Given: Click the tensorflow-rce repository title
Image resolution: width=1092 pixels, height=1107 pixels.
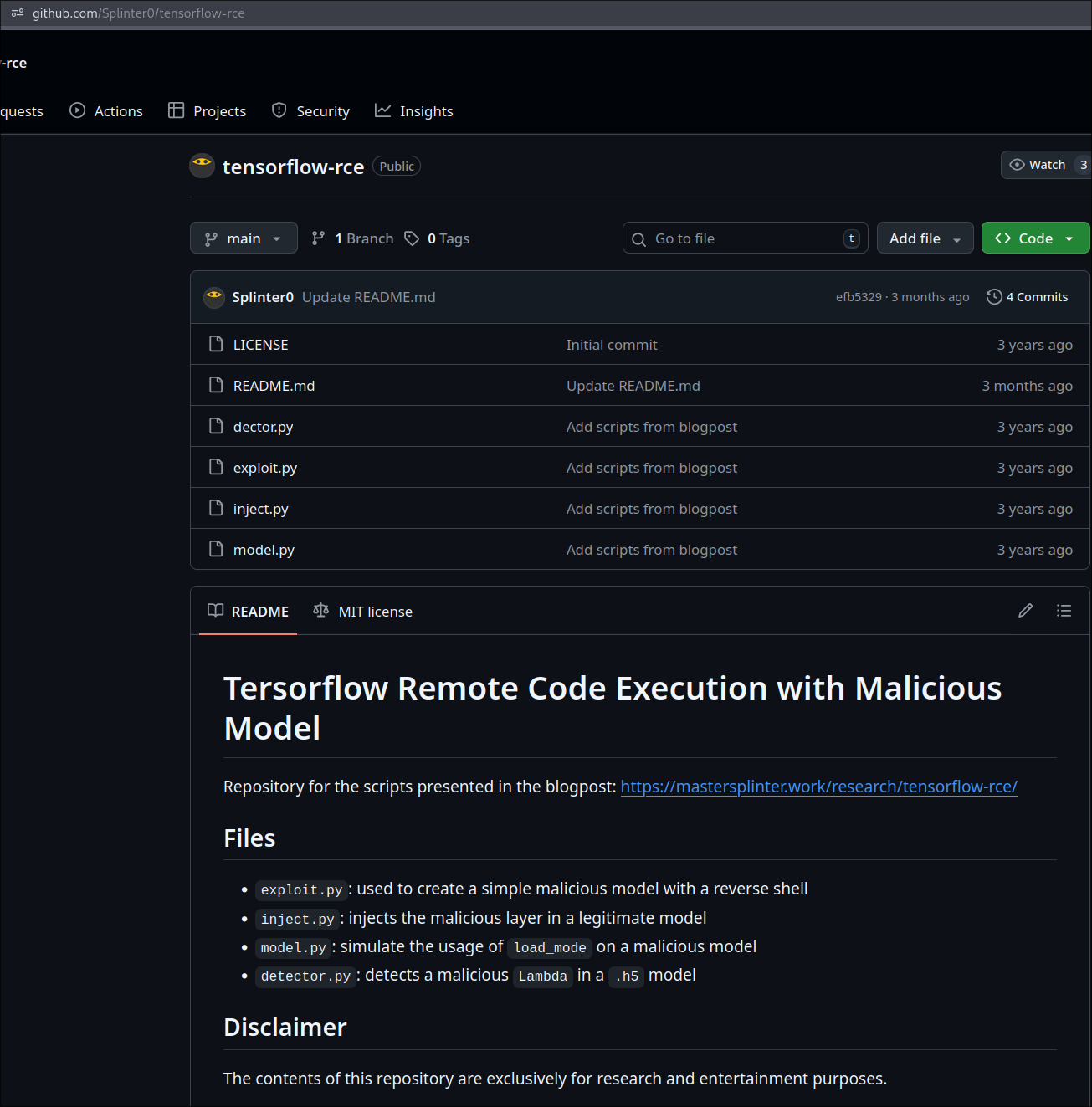Looking at the screenshot, I should tap(293, 167).
